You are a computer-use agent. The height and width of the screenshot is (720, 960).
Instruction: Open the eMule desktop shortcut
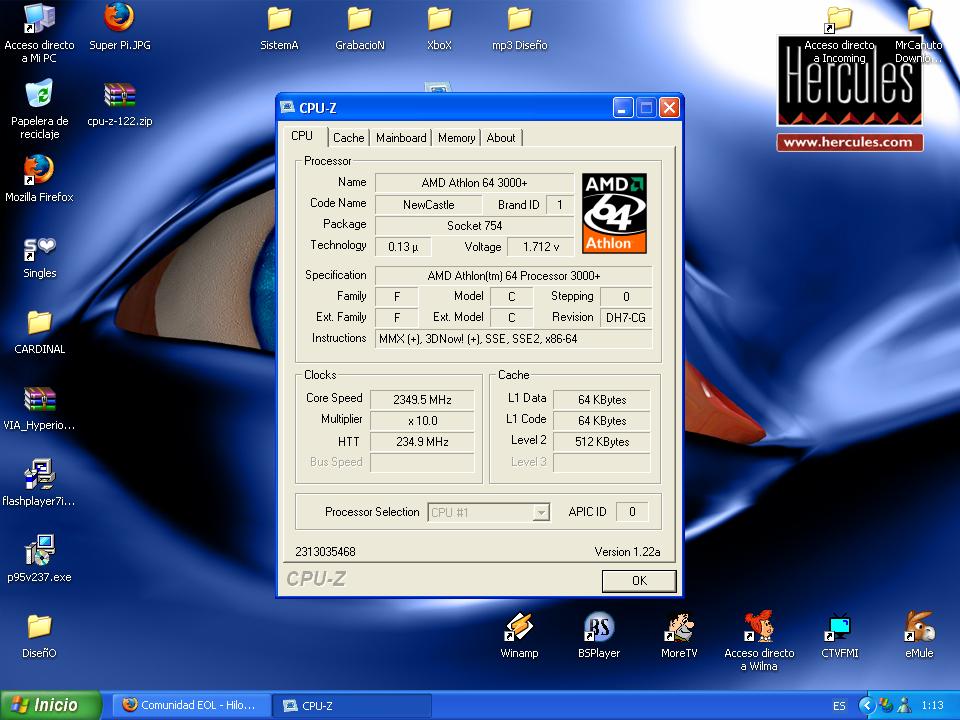pos(918,629)
